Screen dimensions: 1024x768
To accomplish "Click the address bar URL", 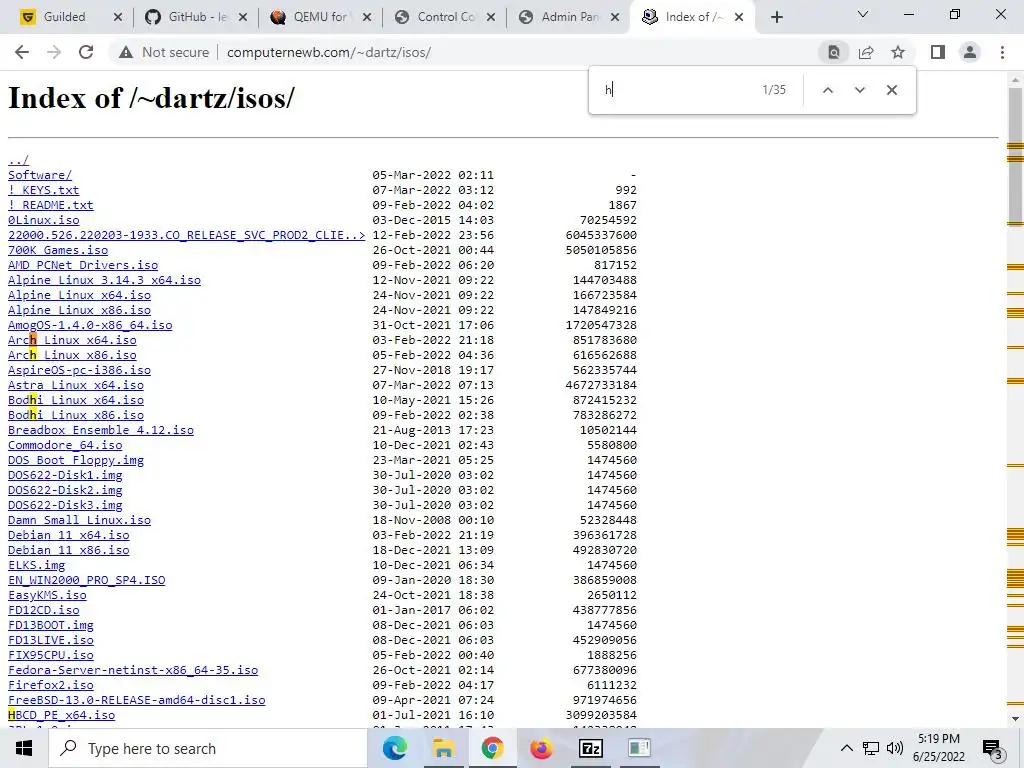I will [x=328, y=52].
